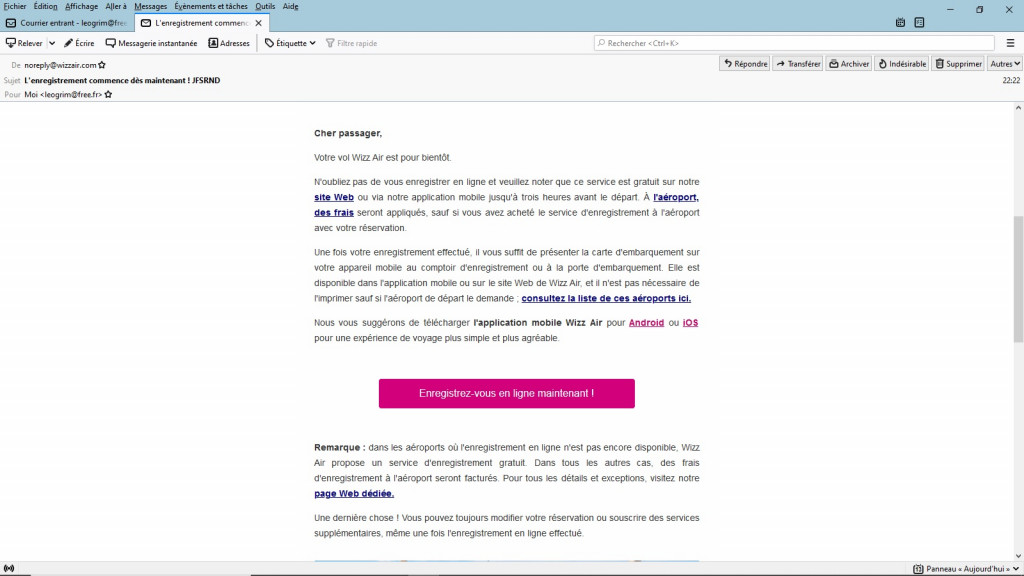Viewport: 1024px width, 576px height.
Task: Open the Affichage menu
Action: point(82,7)
